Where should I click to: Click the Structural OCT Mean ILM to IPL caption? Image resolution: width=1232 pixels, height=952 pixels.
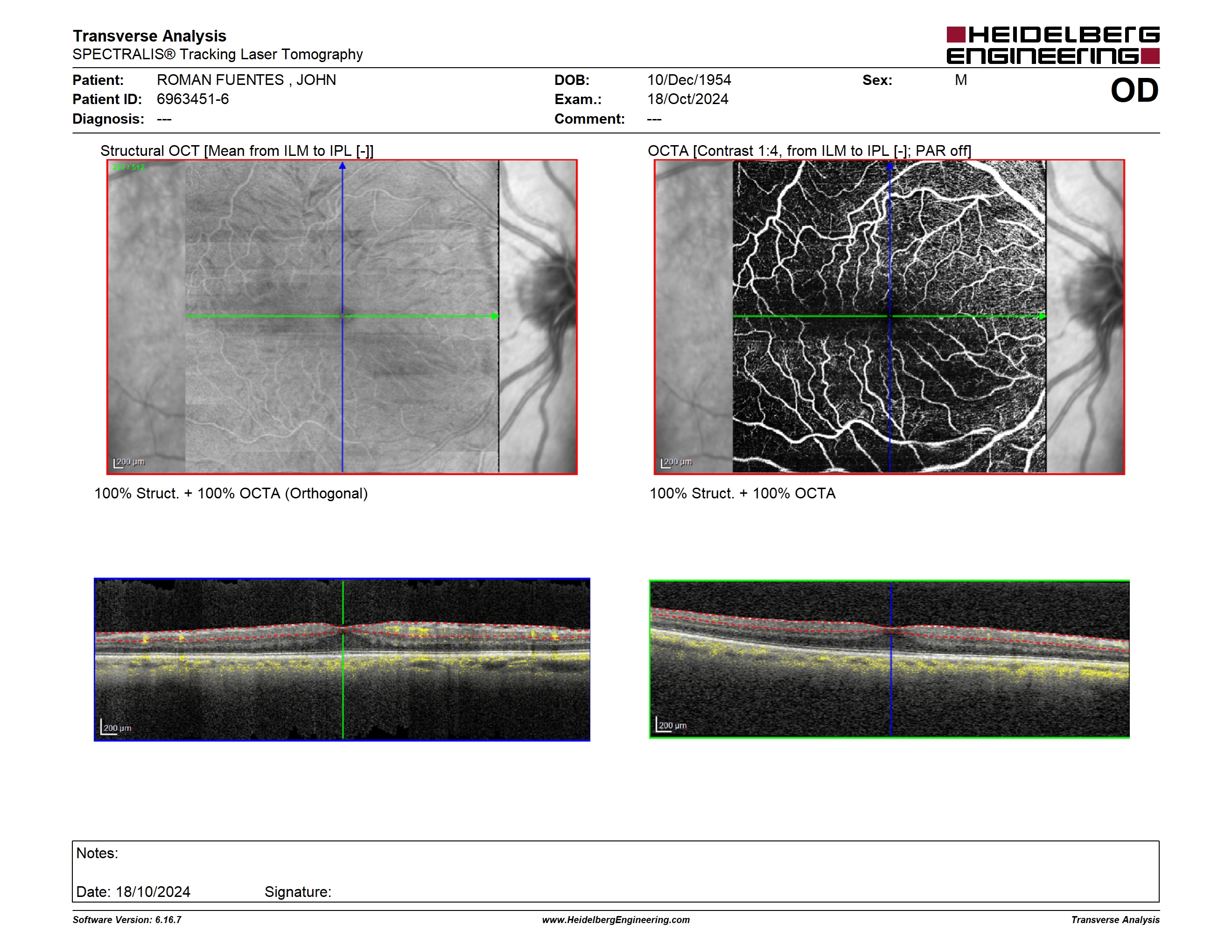point(237,151)
